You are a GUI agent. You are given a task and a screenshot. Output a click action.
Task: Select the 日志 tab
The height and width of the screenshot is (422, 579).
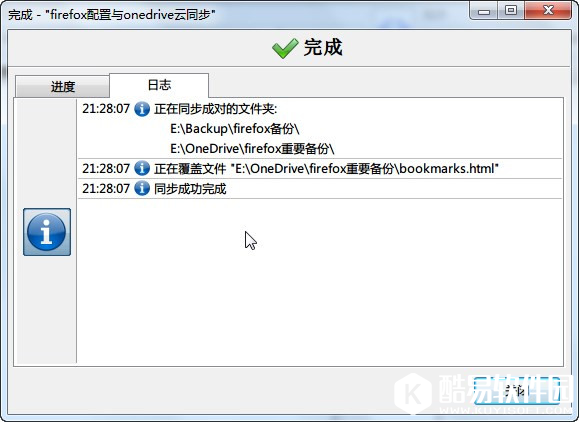(159, 85)
